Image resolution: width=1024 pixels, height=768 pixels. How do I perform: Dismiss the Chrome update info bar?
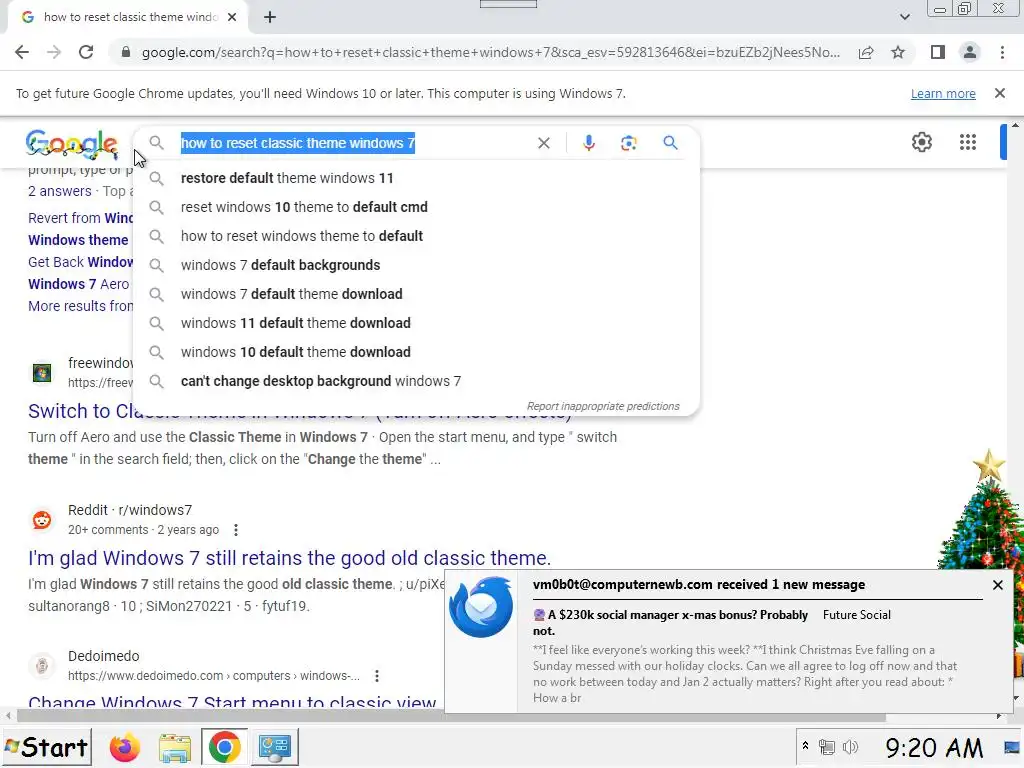[1000, 93]
